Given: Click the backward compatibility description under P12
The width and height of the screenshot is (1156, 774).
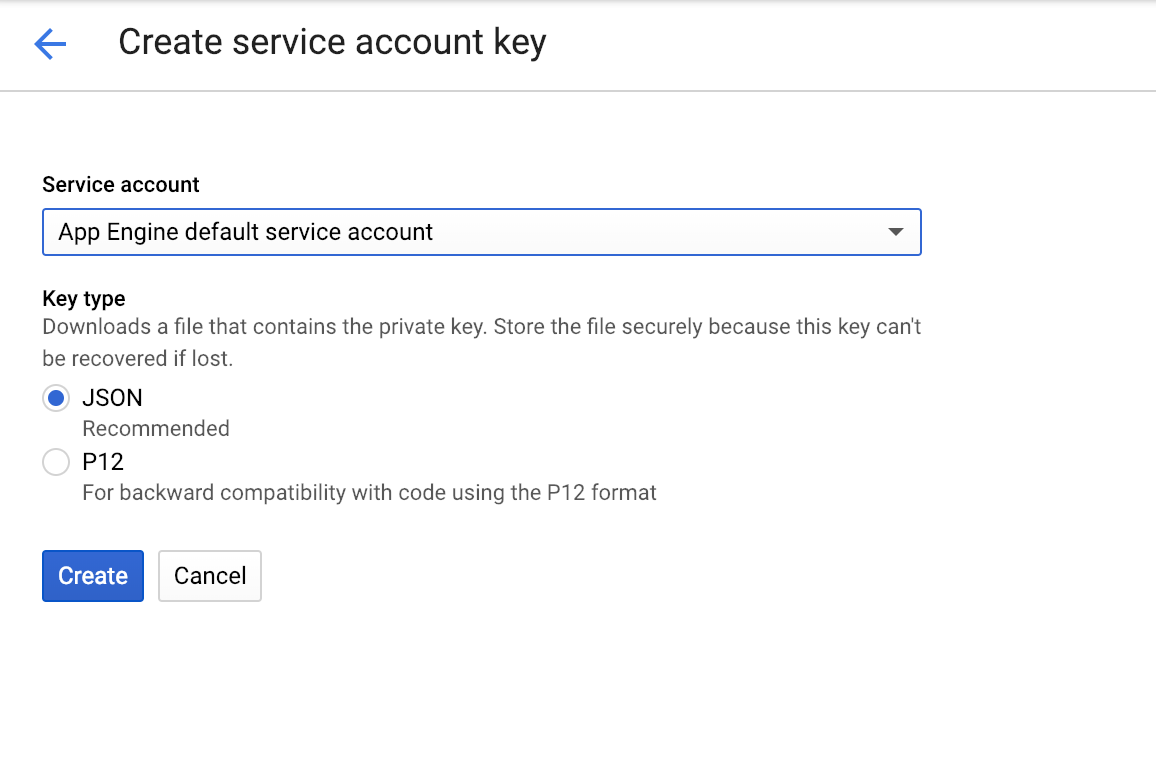Looking at the screenshot, I should pyautogui.click(x=369, y=493).
